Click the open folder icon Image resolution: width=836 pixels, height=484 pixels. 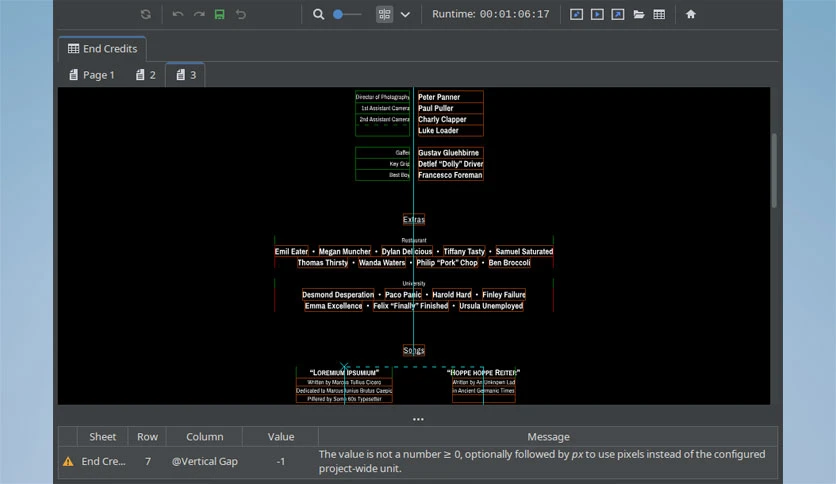tap(639, 14)
